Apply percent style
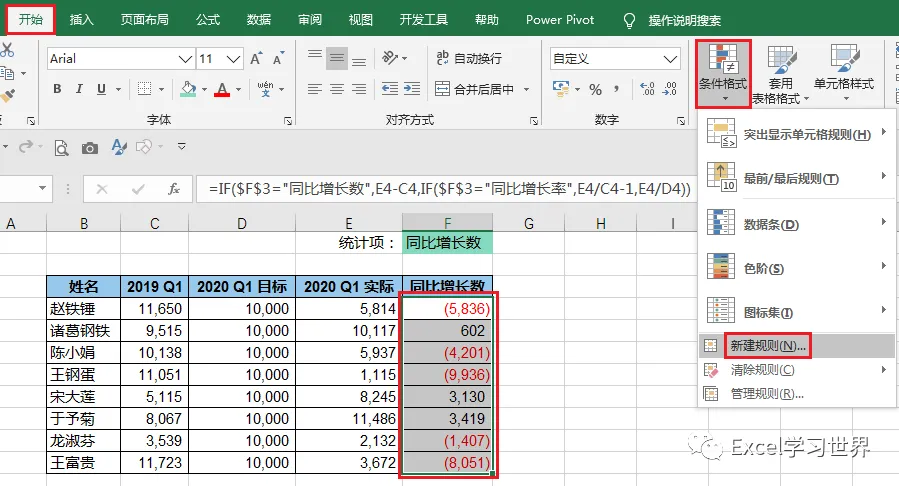This screenshot has width=899, height=486. 596,89
